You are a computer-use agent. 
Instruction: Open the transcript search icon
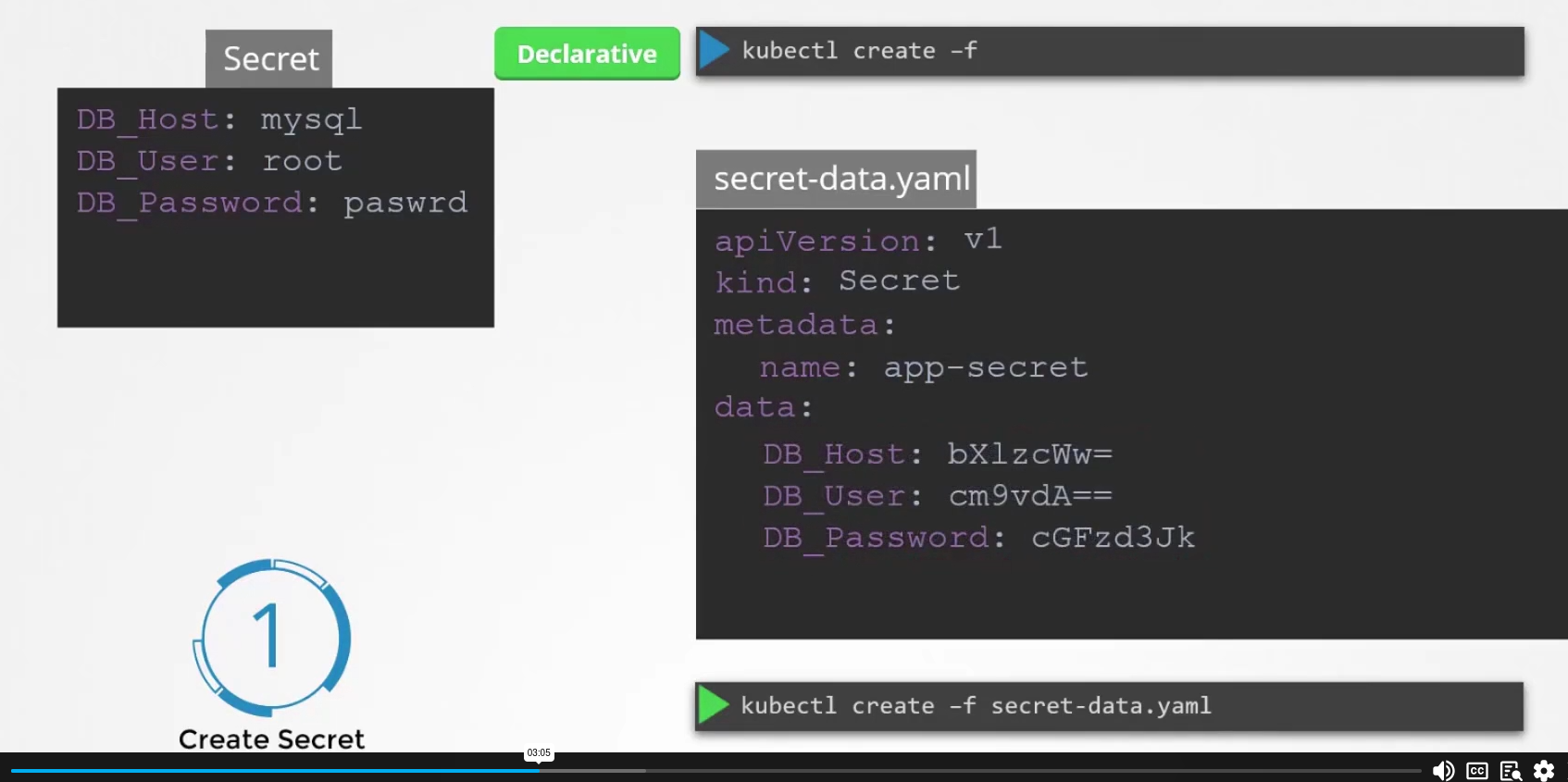1511,770
